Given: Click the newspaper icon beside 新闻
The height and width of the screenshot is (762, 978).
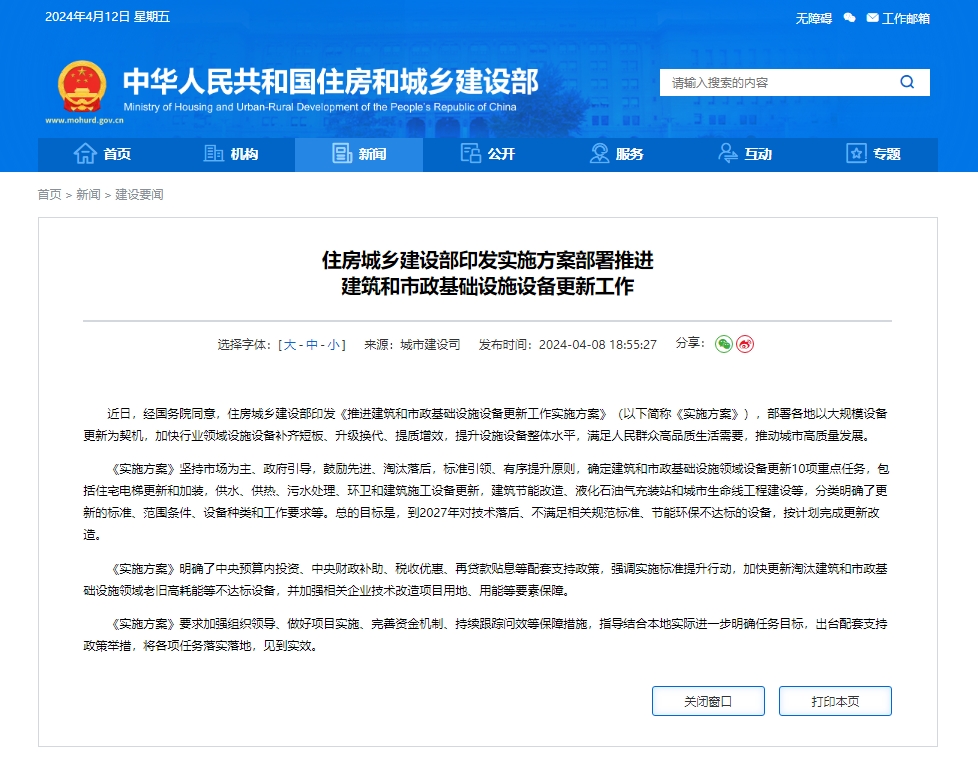Looking at the screenshot, I should [x=342, y=153].
